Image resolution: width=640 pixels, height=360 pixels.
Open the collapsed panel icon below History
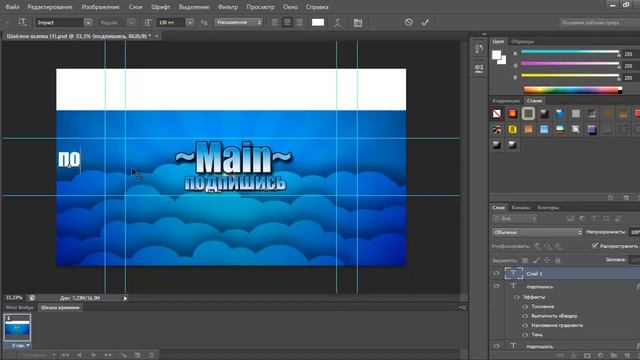(479, 68)
